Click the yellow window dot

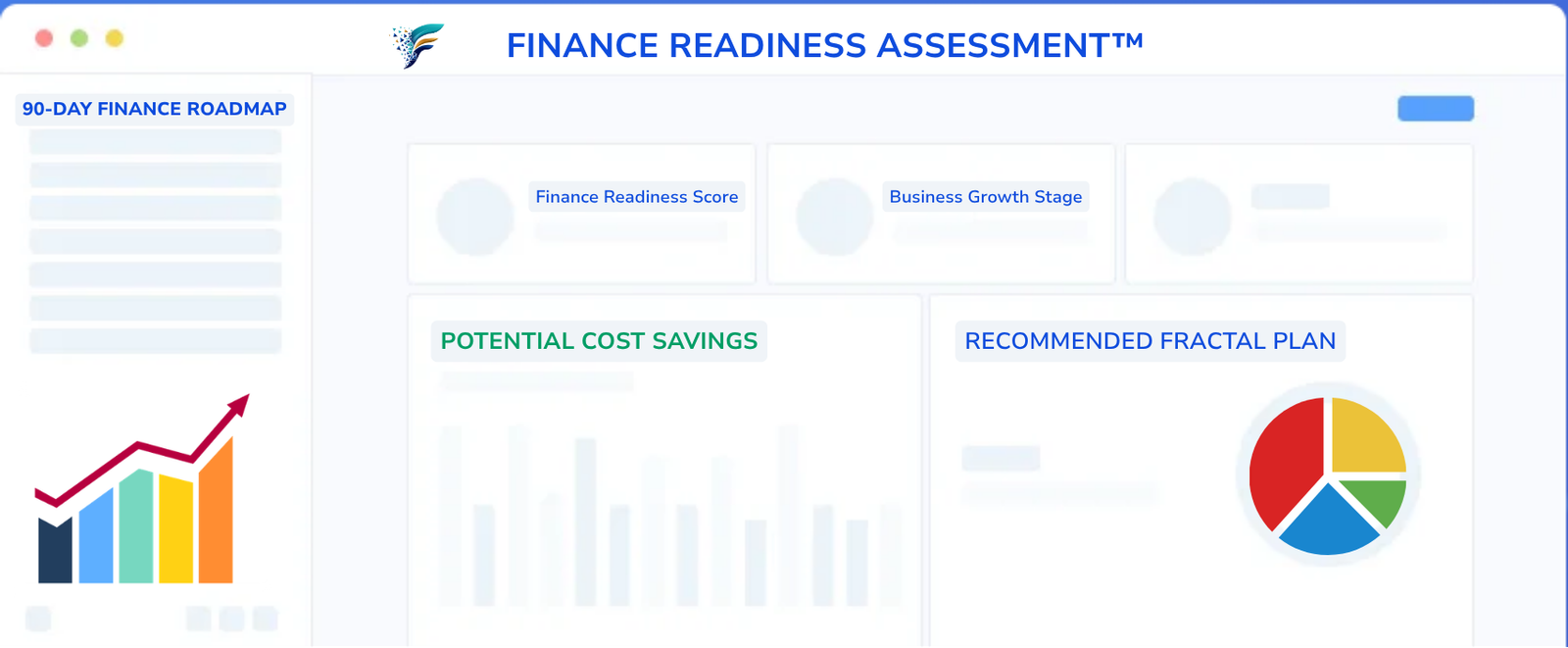(115, 38)
